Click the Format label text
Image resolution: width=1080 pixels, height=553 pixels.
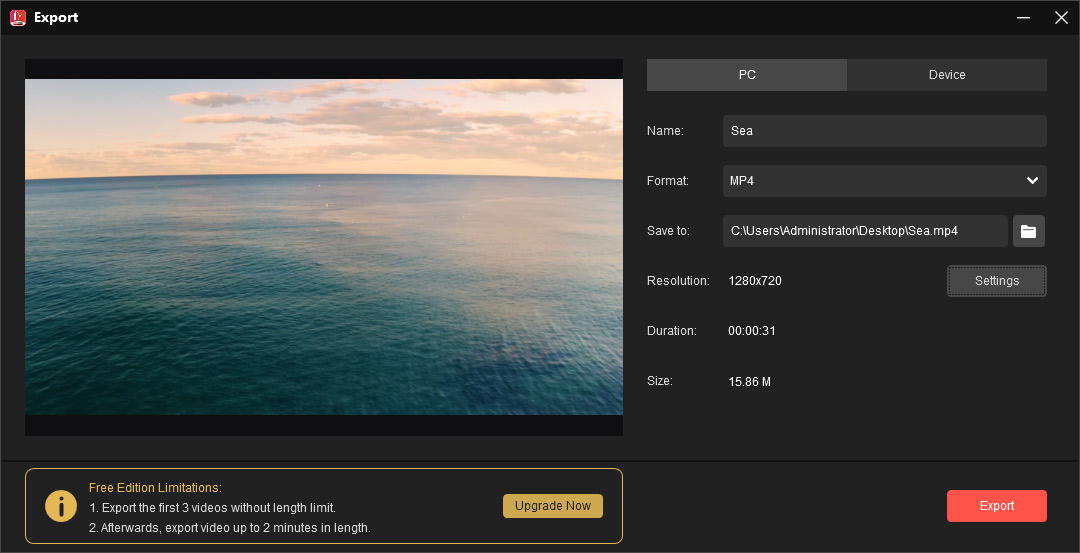(667, 181)
